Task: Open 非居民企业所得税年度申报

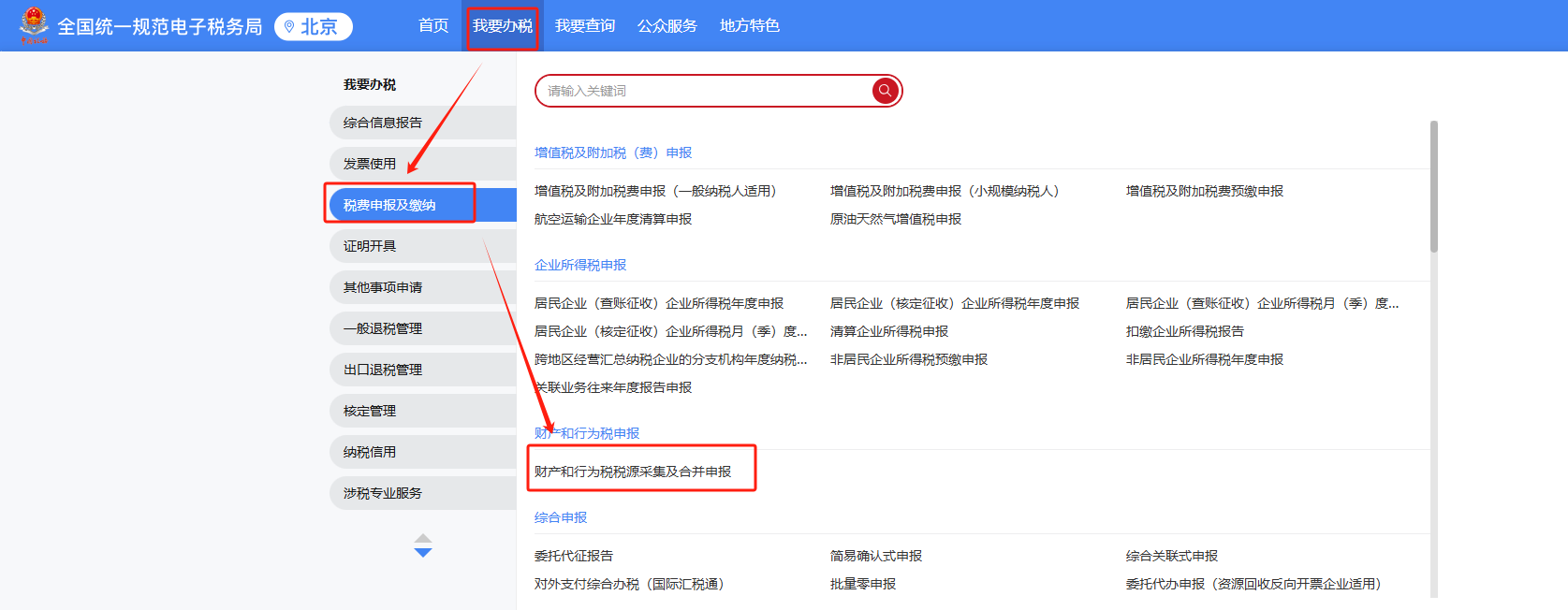Action: coord(1205,359)
